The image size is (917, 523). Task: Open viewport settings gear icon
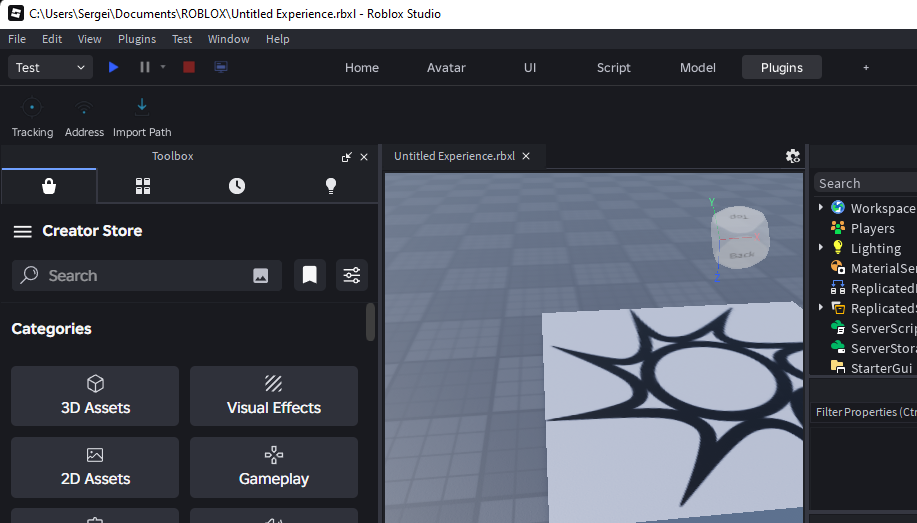point(792,156)
